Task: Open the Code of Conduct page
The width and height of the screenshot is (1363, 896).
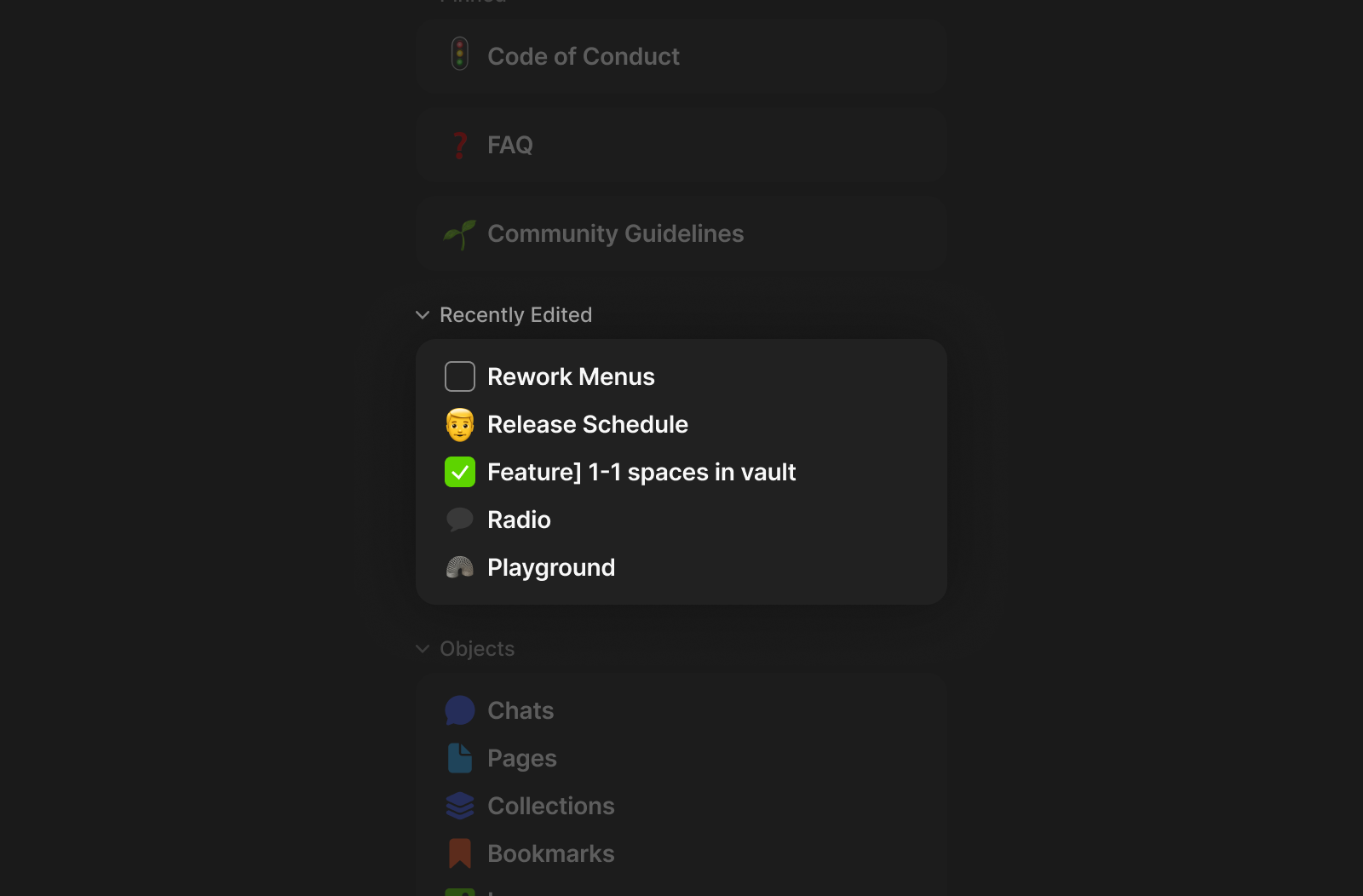Action: click(583, 57)
